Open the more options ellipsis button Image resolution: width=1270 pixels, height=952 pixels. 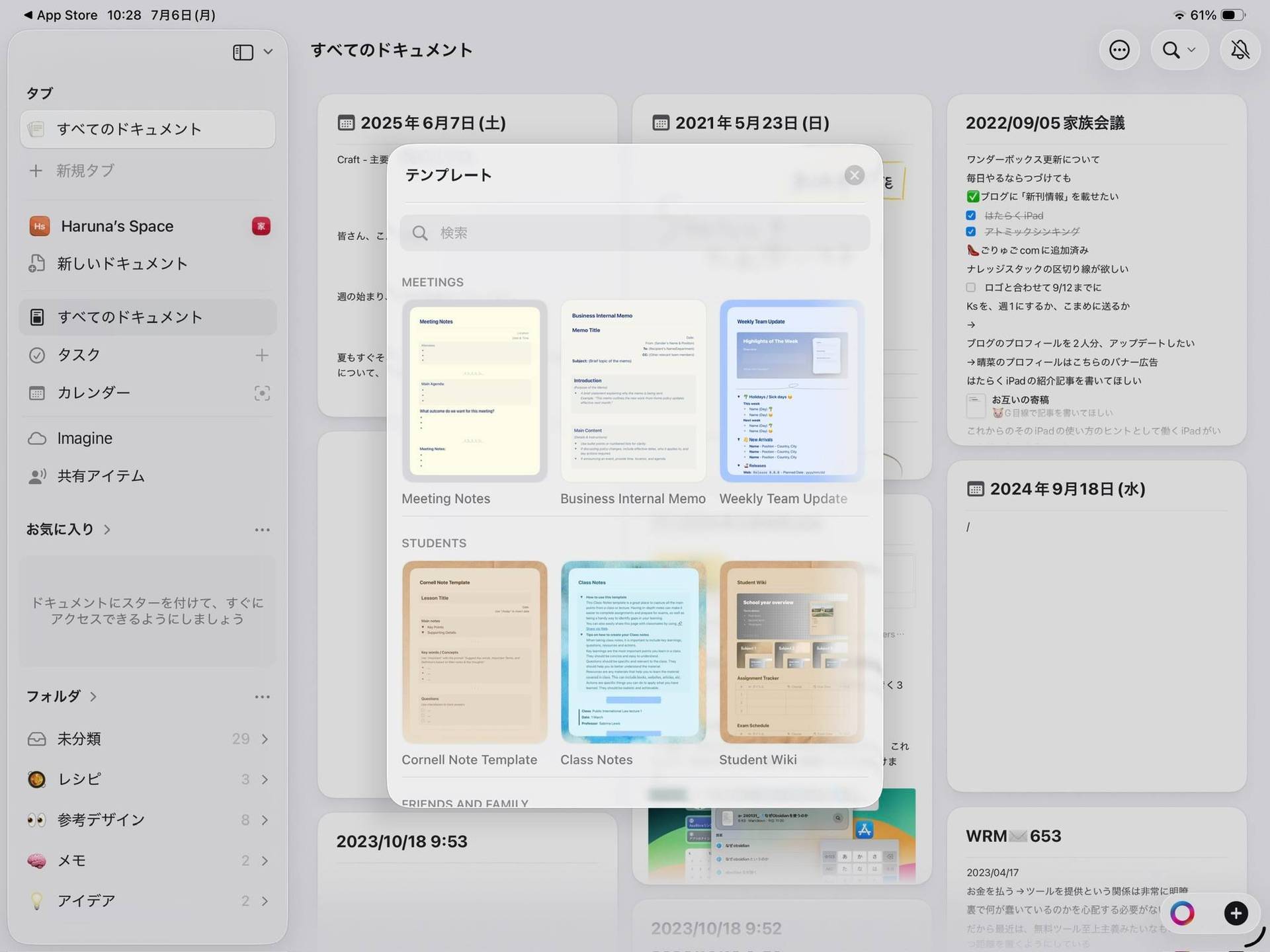[x=1119, y=50]
